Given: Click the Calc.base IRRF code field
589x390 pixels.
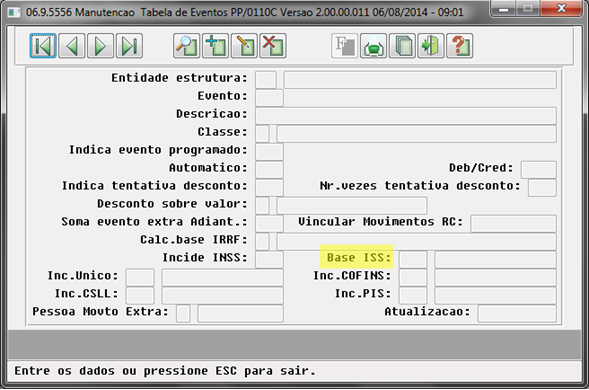Looking at the screenshot, I should click(x=262, y=242).
